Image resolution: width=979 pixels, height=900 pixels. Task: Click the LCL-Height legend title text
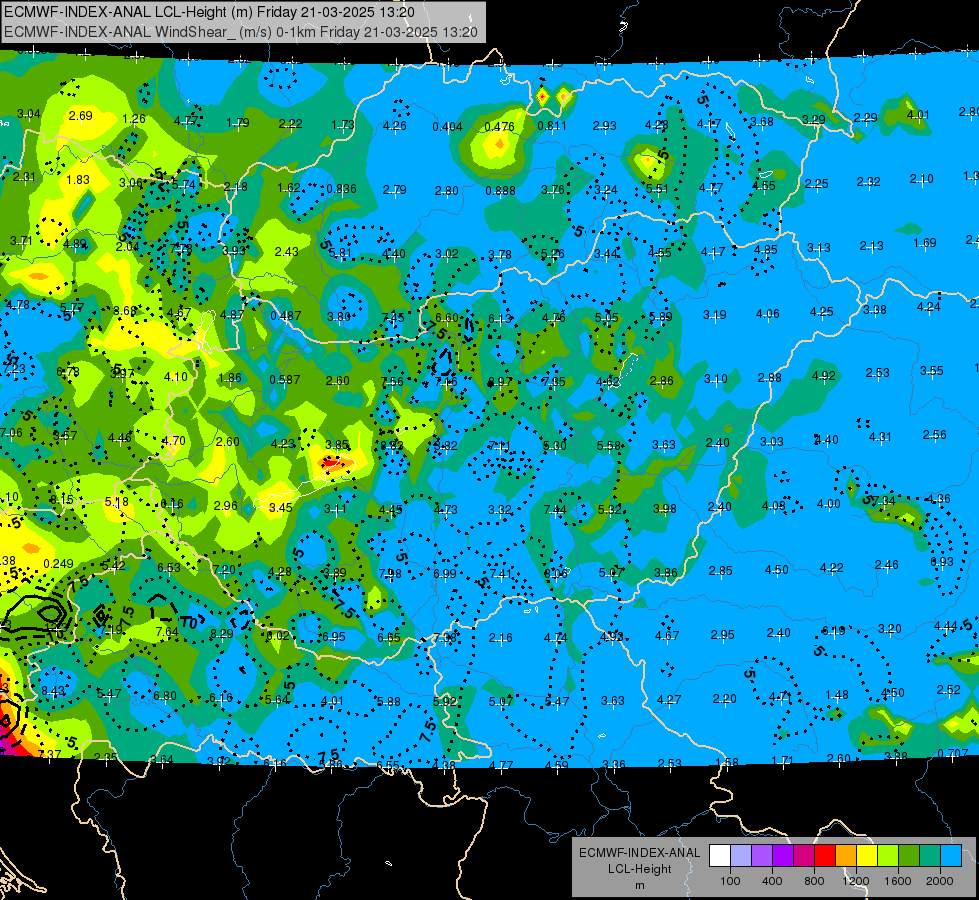pos(640,869)
